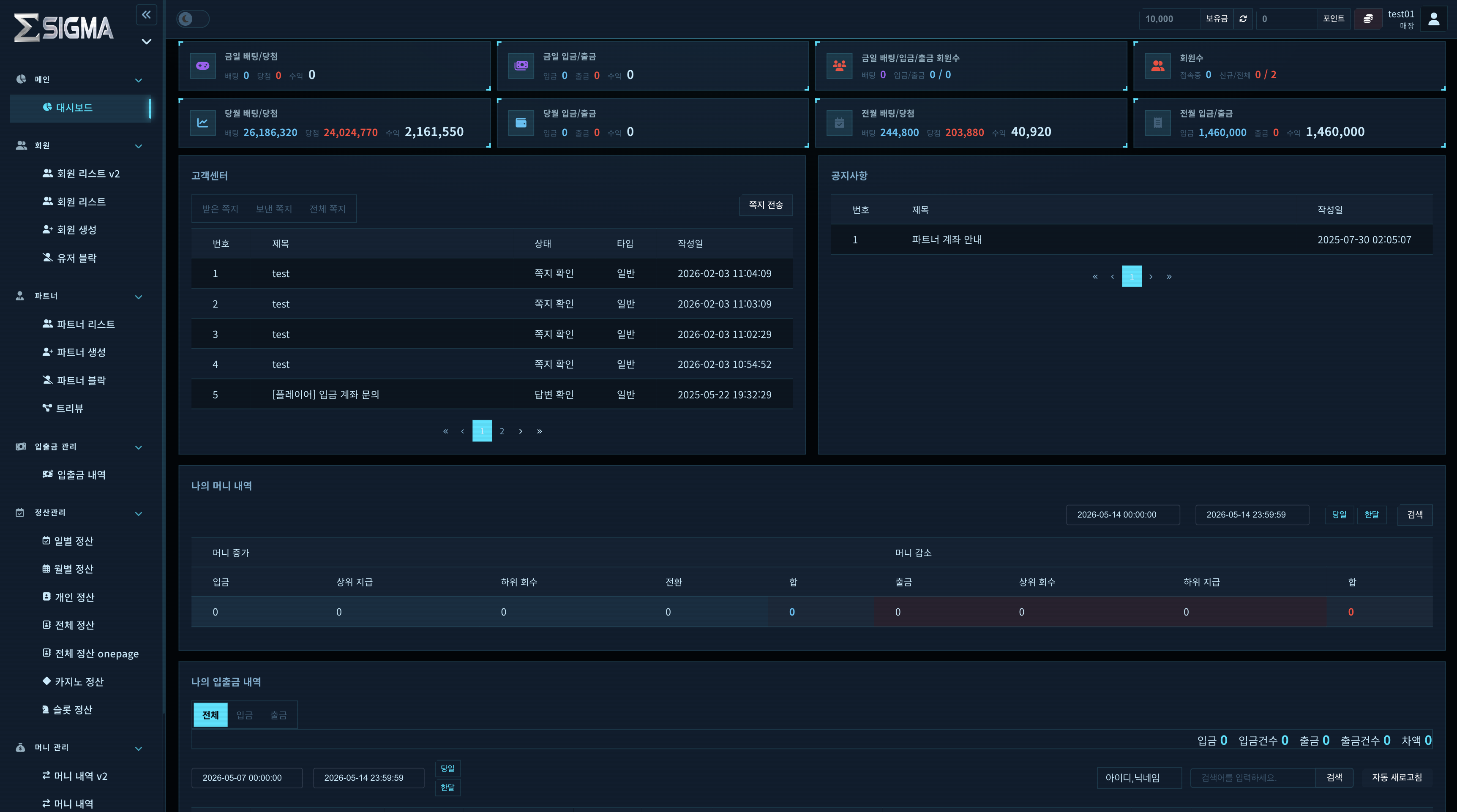This screenshot has width=1457, height=812.
Task: Click the people icon on 금일 배팅/입금/출금 회원수 card
Action: 839,65
